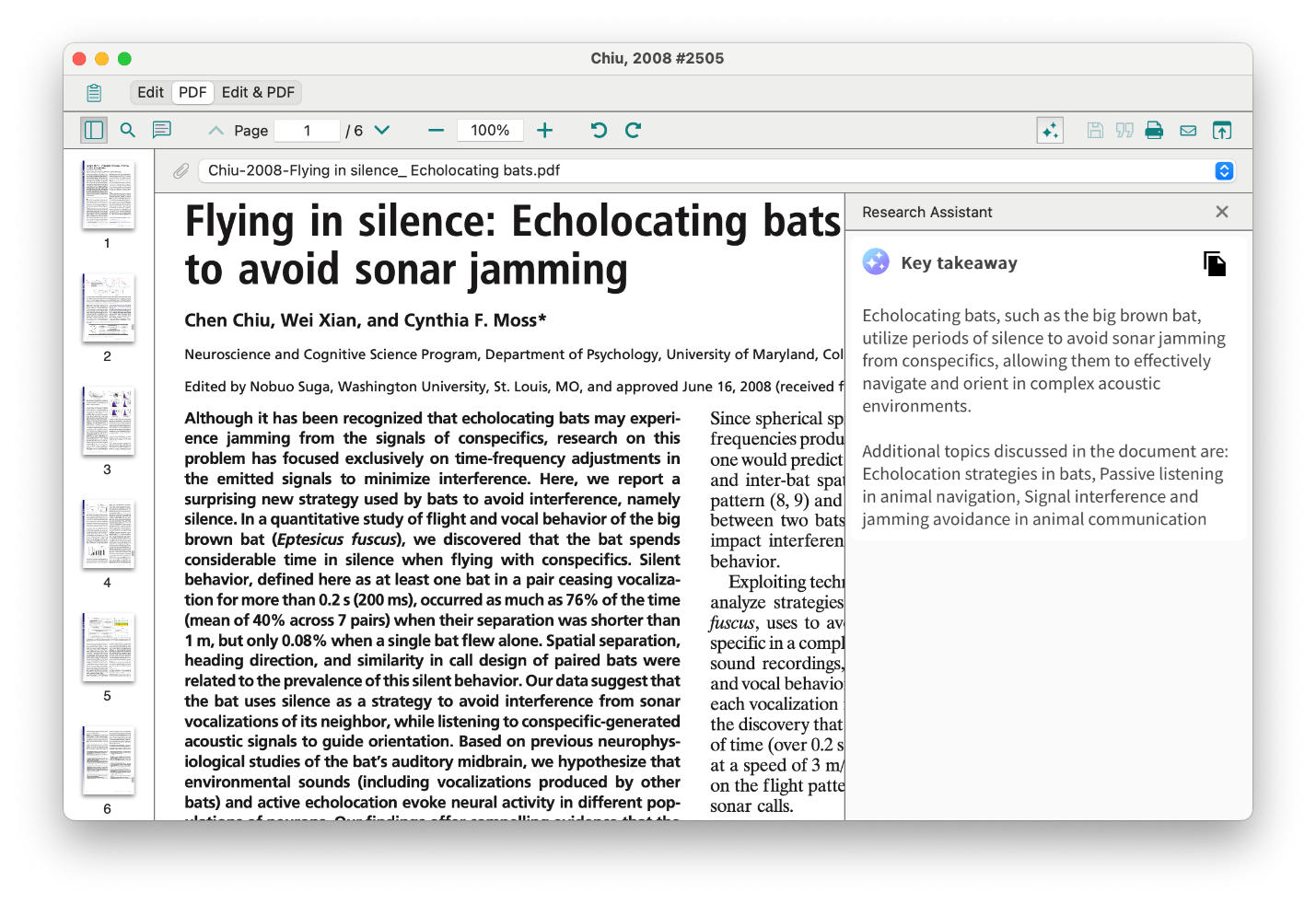Export the PDF with the share icon

click(1222, 130)
